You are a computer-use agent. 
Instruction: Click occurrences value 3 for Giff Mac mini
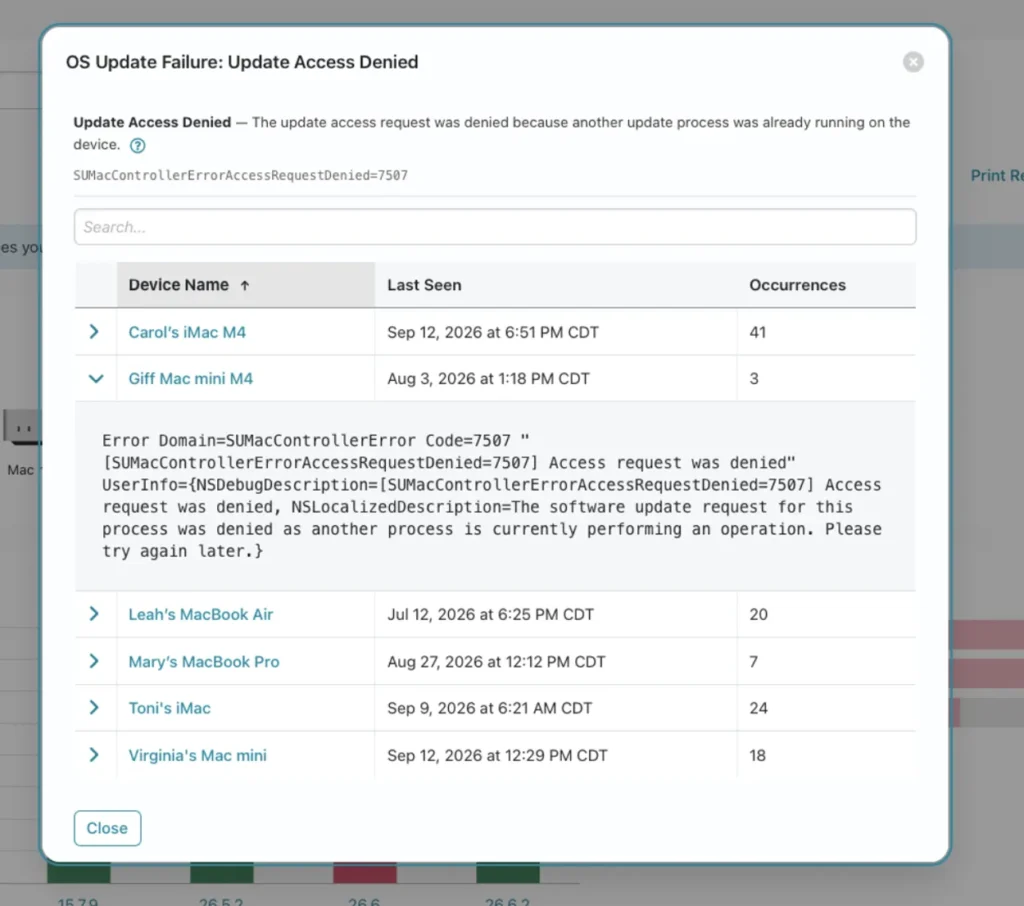(x=754, y=379)
